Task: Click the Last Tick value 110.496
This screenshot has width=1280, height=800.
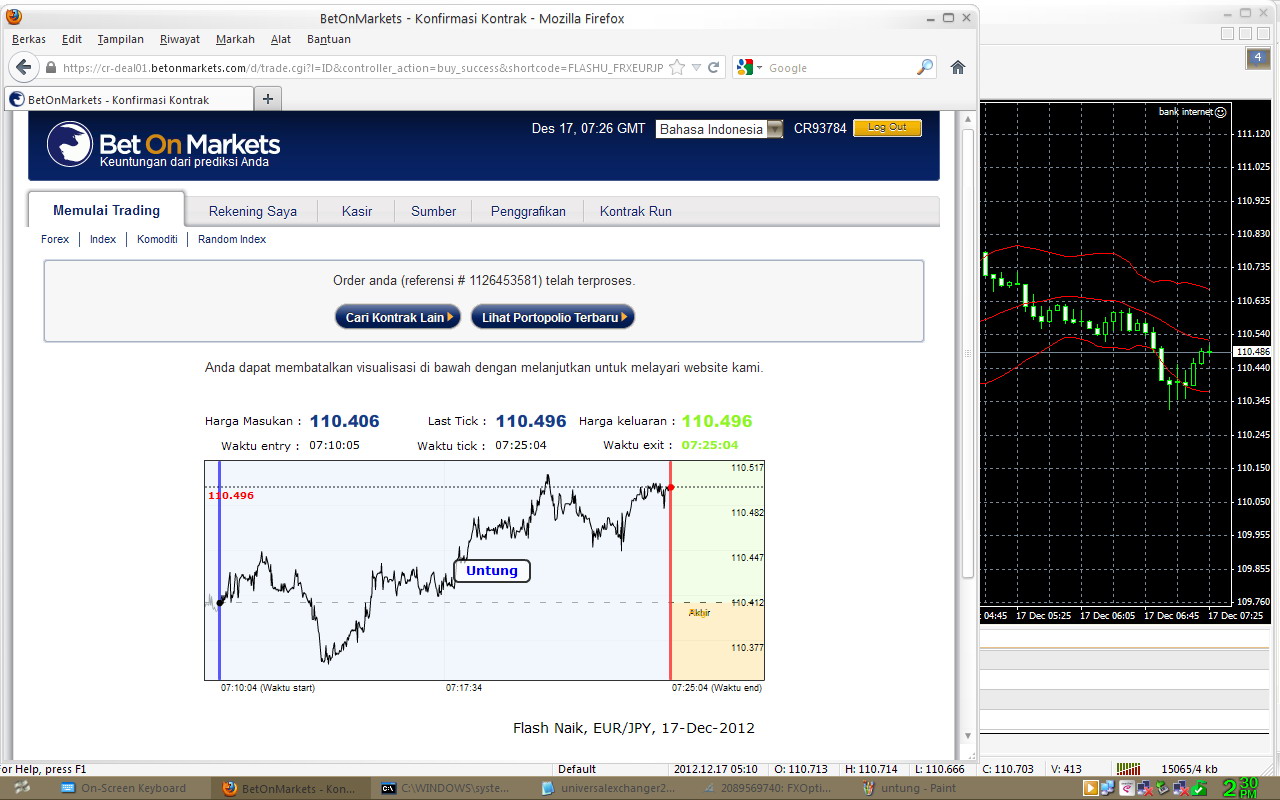Action: point(531,421)
